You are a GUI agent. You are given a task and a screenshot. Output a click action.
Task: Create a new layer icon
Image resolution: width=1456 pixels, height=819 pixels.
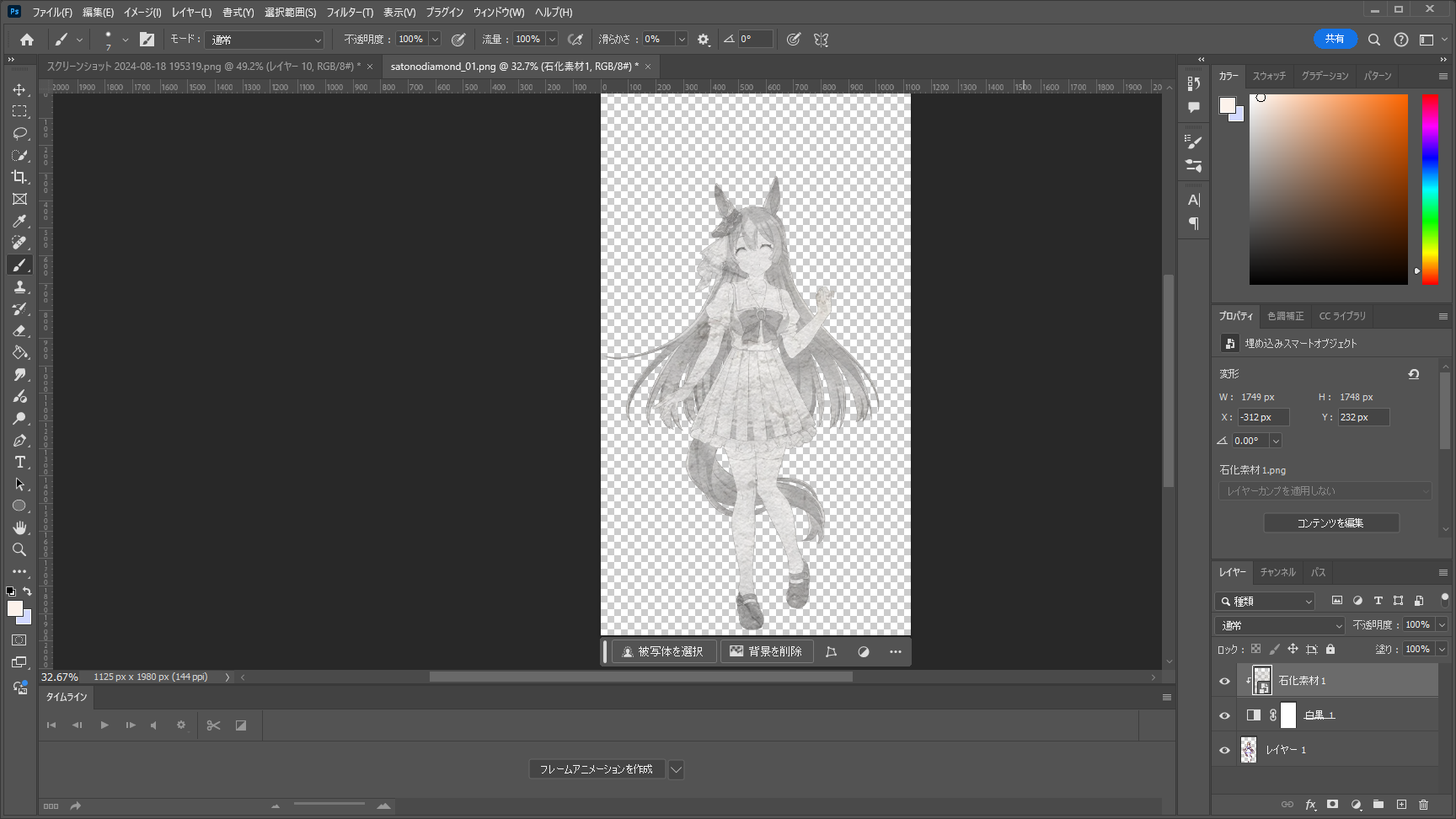pos(1401,805)
